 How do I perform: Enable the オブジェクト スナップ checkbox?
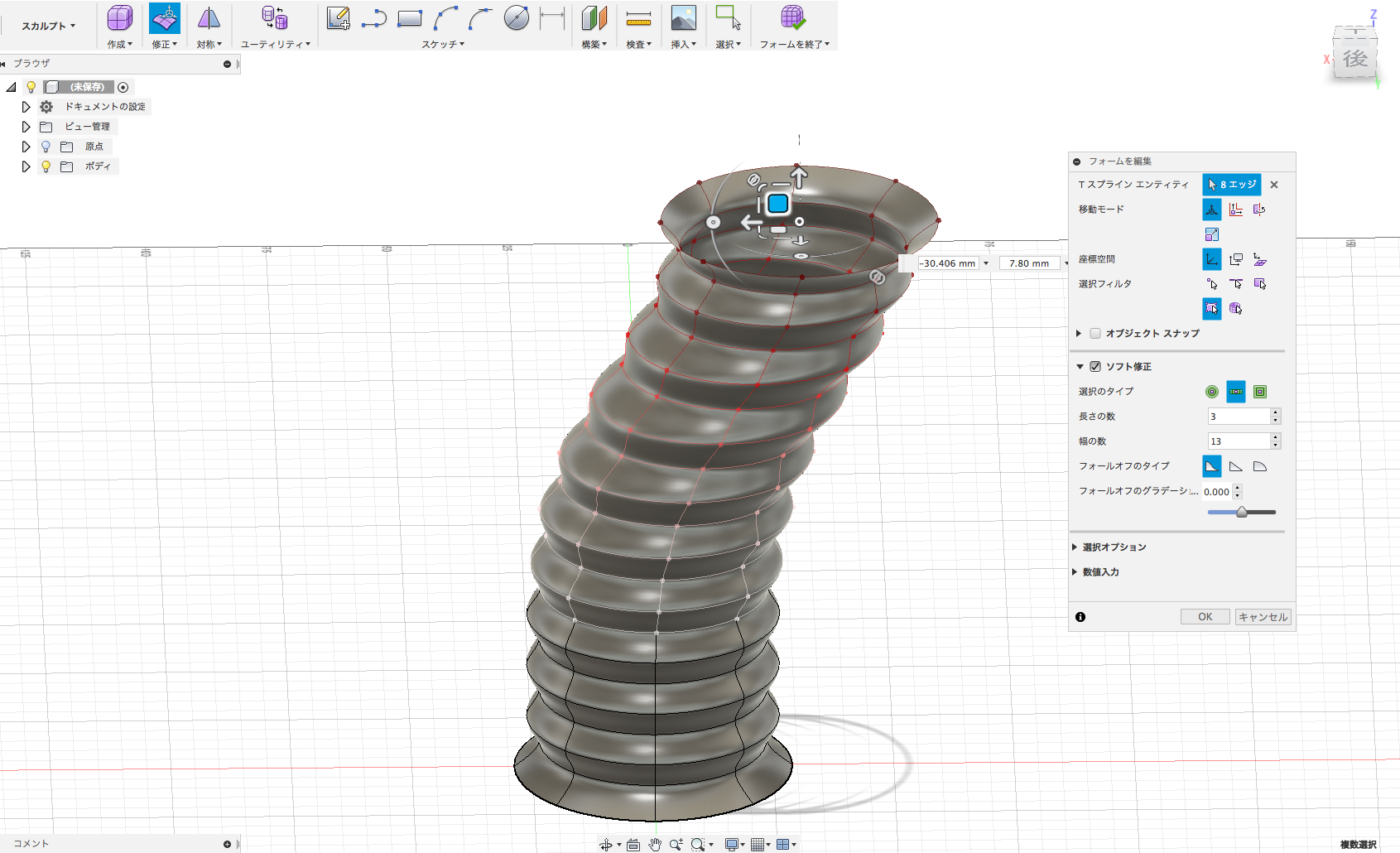click(1095, 334)
